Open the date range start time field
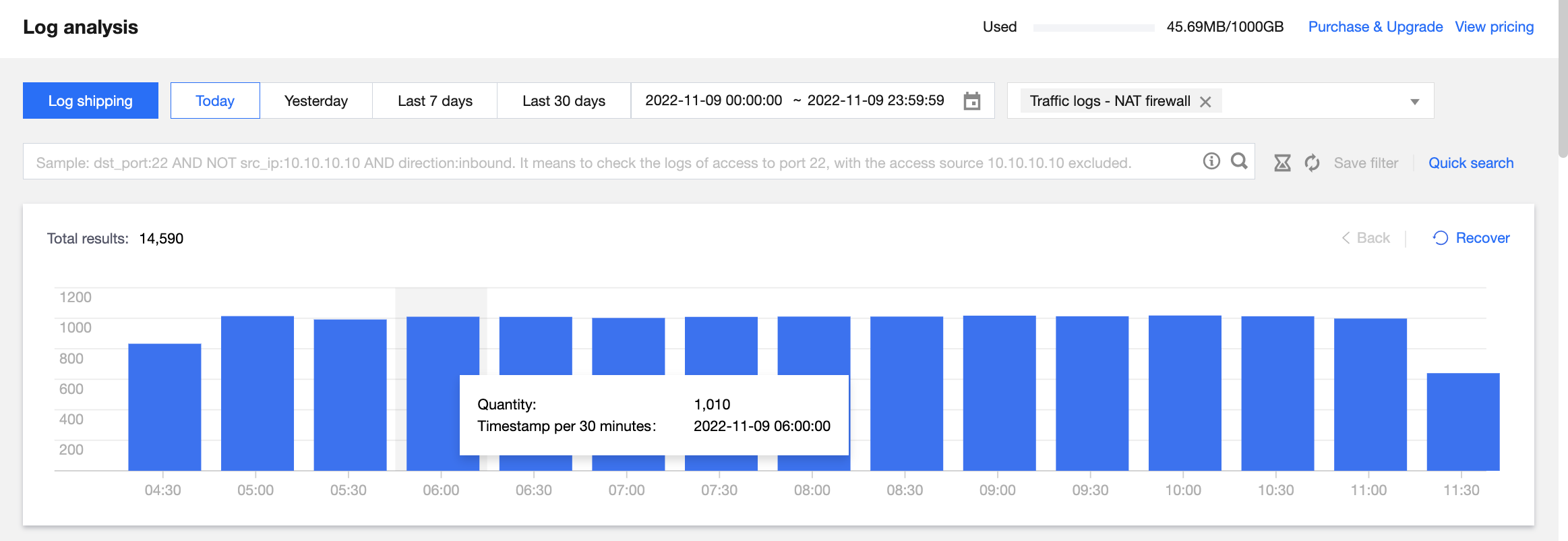This screenshot has width=1568, height=541. (x=713, y=101)
